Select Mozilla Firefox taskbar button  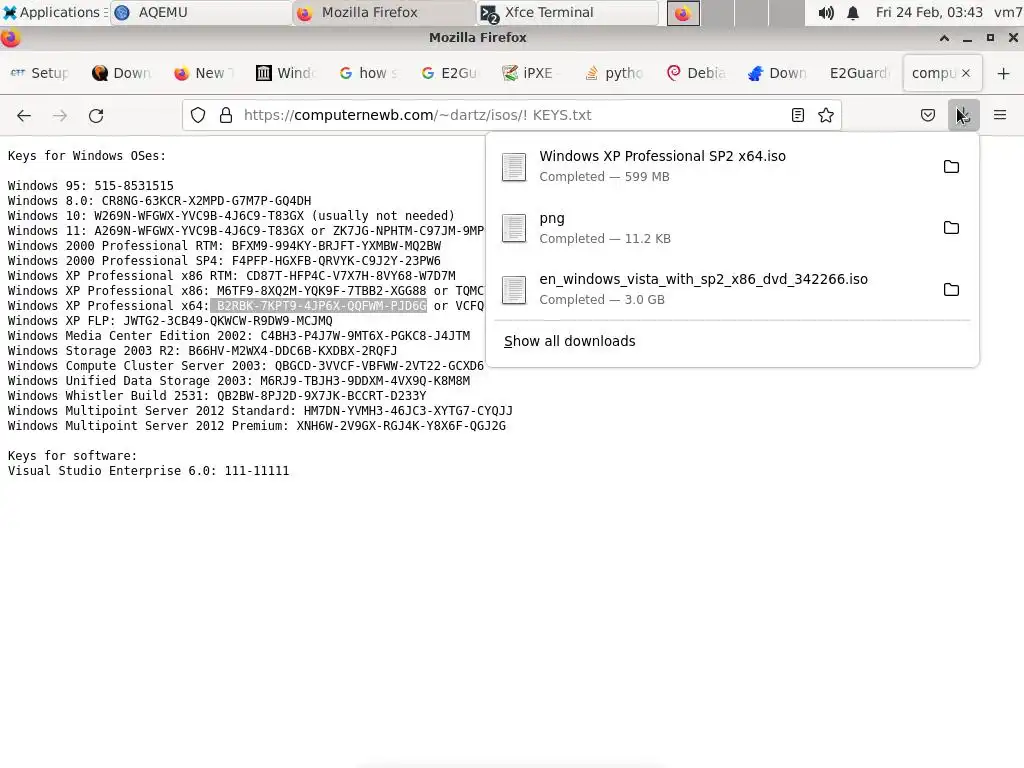click(384, 12)
